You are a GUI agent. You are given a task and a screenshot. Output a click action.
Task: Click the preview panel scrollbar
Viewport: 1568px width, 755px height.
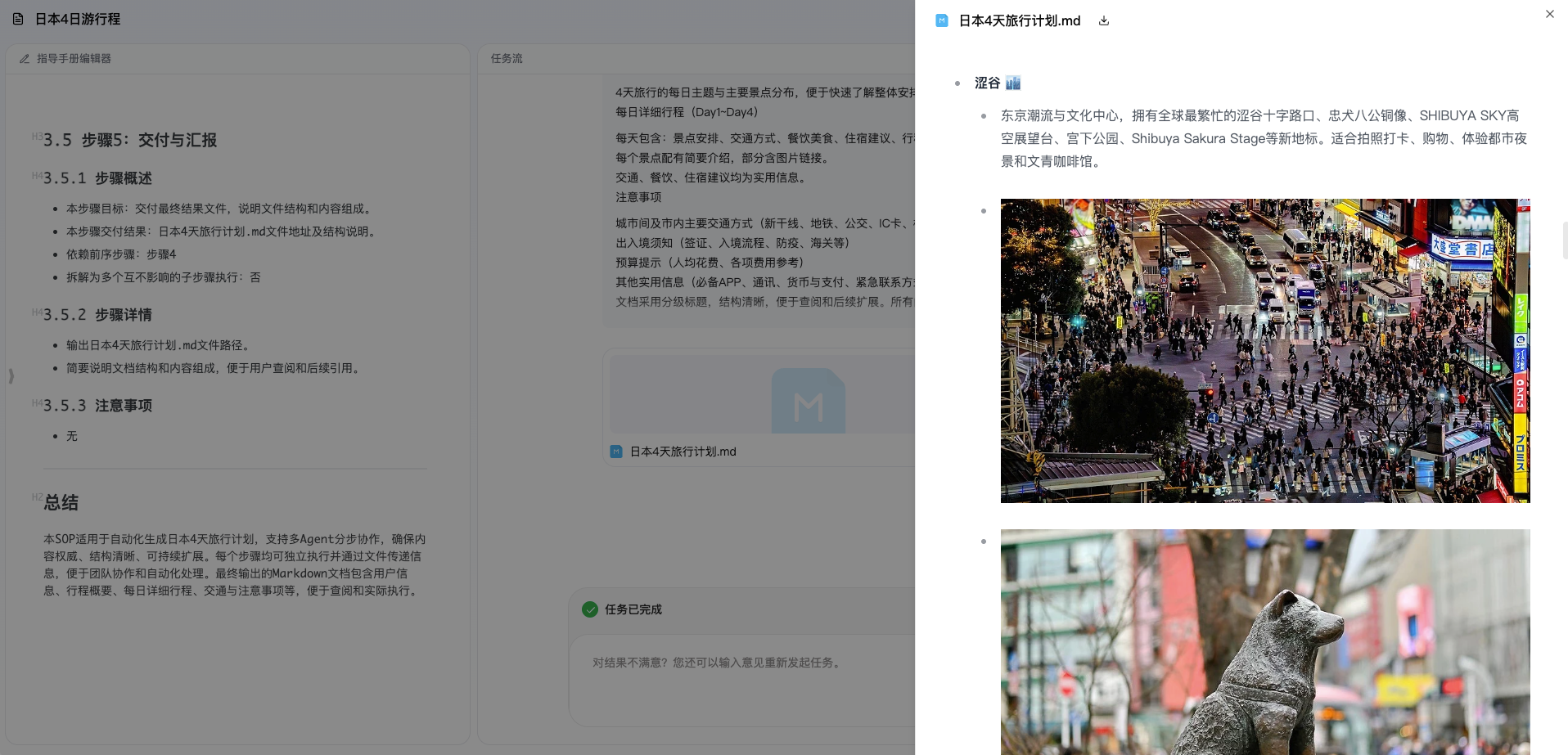click(x=1565, y=240)
